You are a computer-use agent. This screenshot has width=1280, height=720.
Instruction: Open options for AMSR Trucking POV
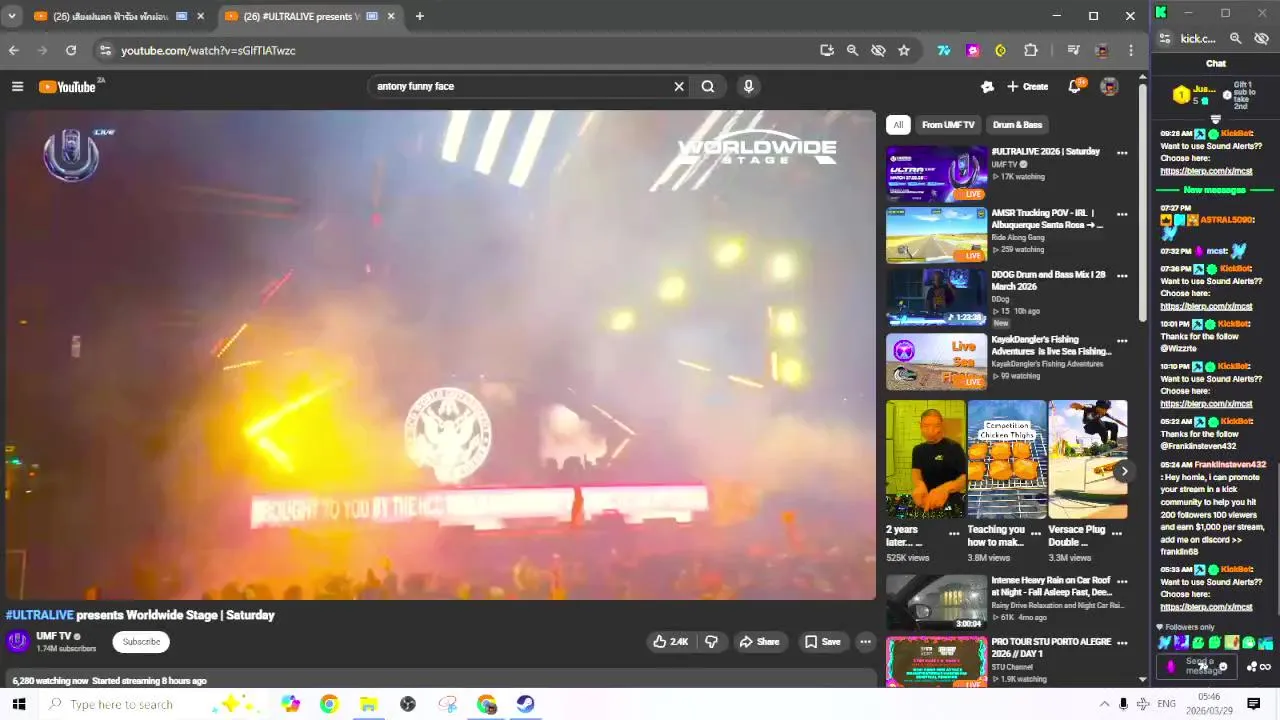(x=1122, y=214)
